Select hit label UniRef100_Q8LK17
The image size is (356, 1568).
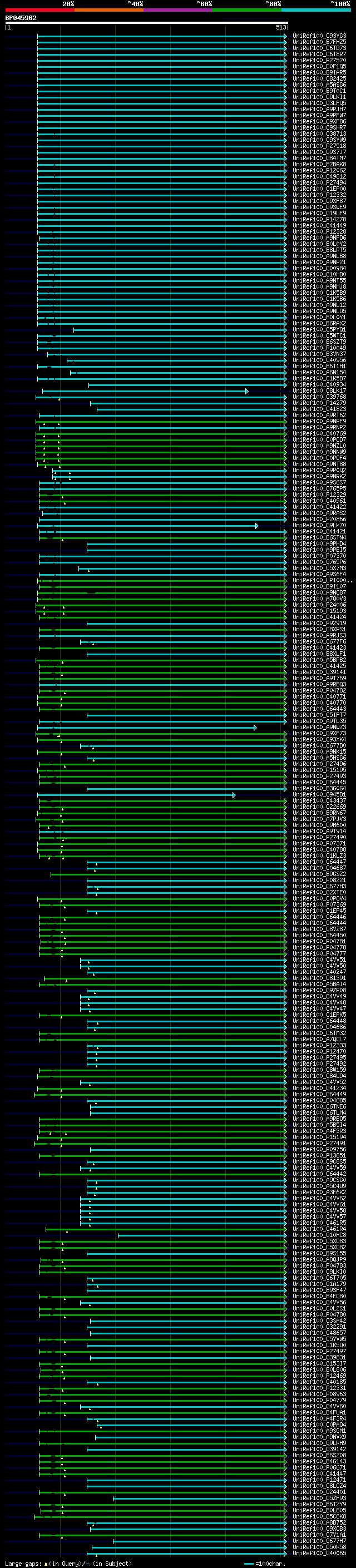coord(319,391)
